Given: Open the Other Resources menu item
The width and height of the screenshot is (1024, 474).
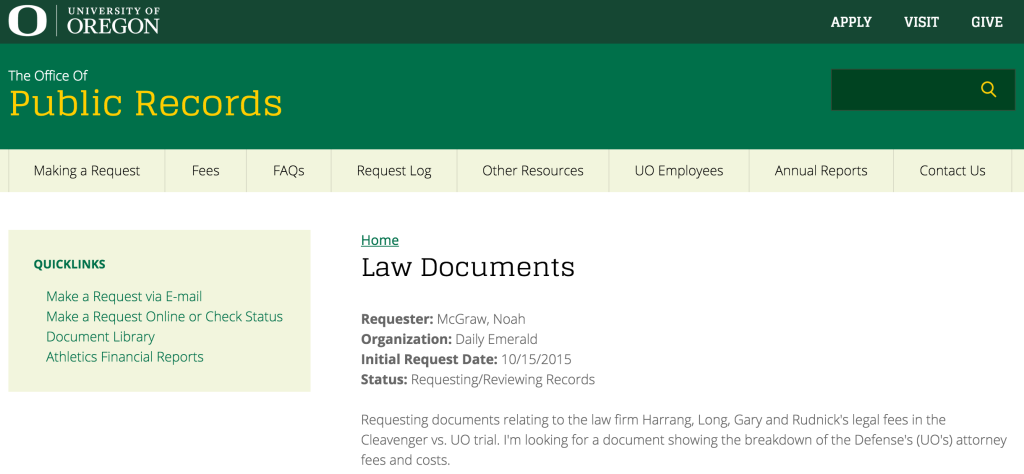Looking at the screenshot, I should [x=533, y=171].
